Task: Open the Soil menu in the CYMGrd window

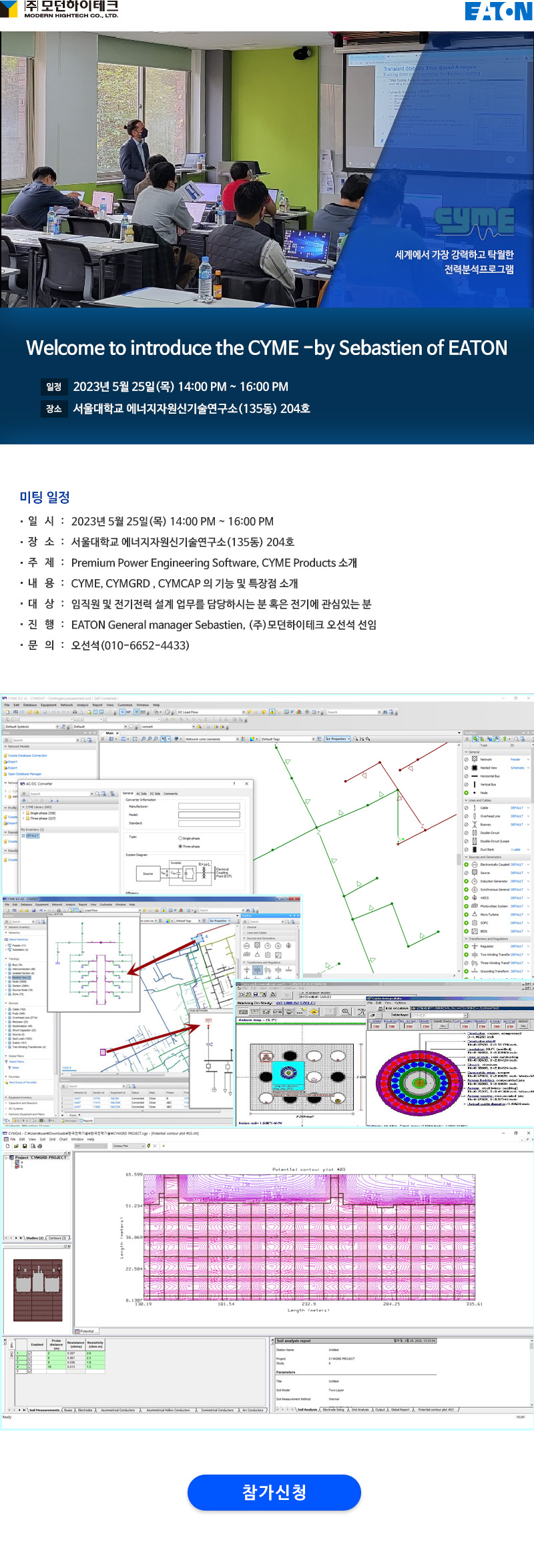Action: pos(42,1139)
